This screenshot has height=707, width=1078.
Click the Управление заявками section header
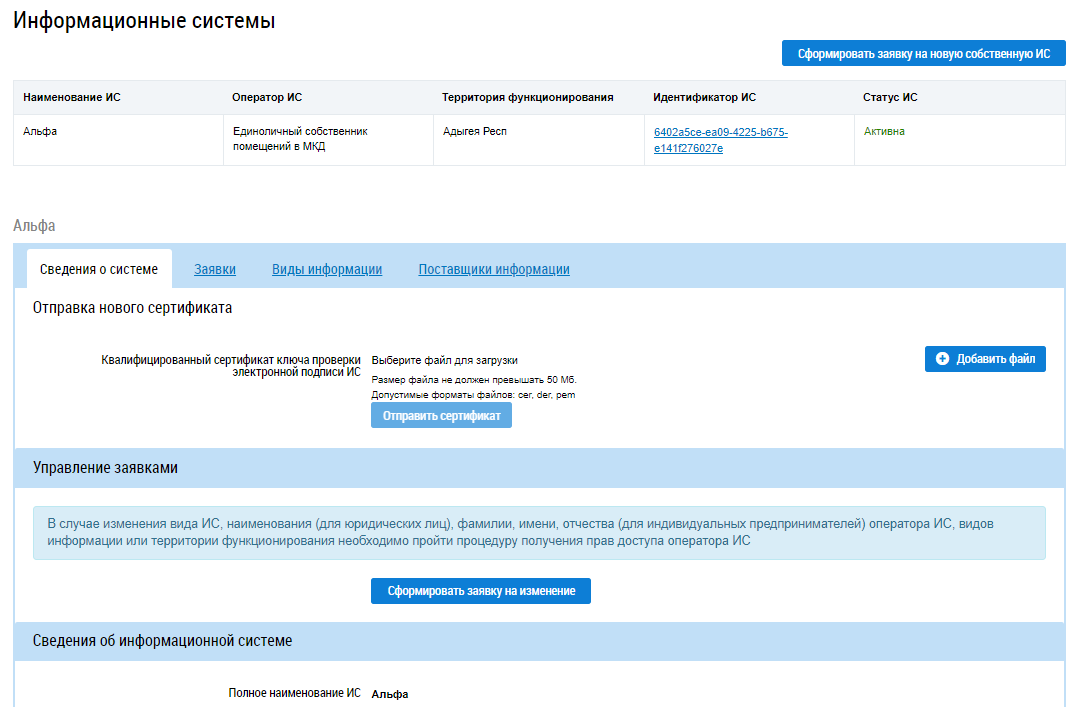point(105,467)
